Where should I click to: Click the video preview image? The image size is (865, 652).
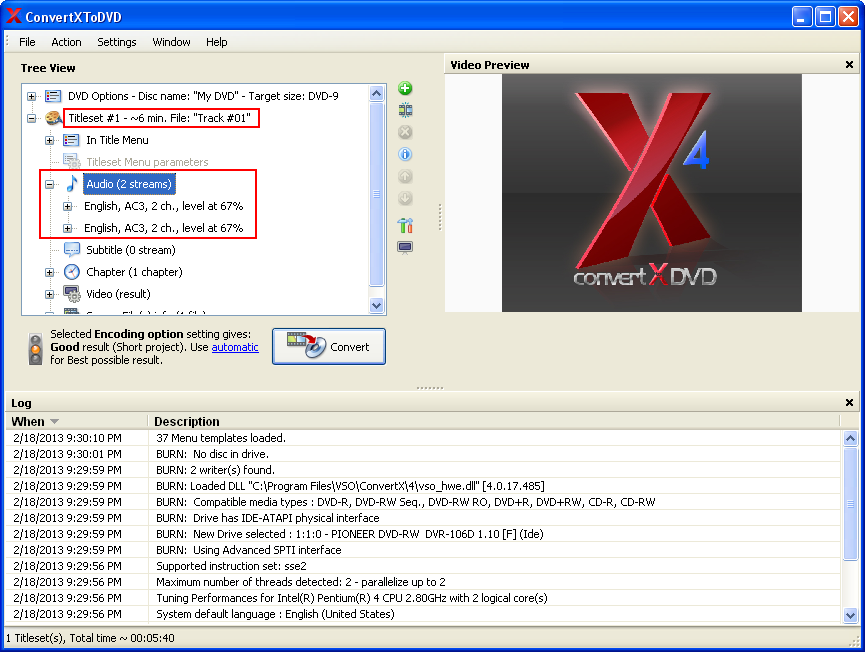[x=652, y=193]
